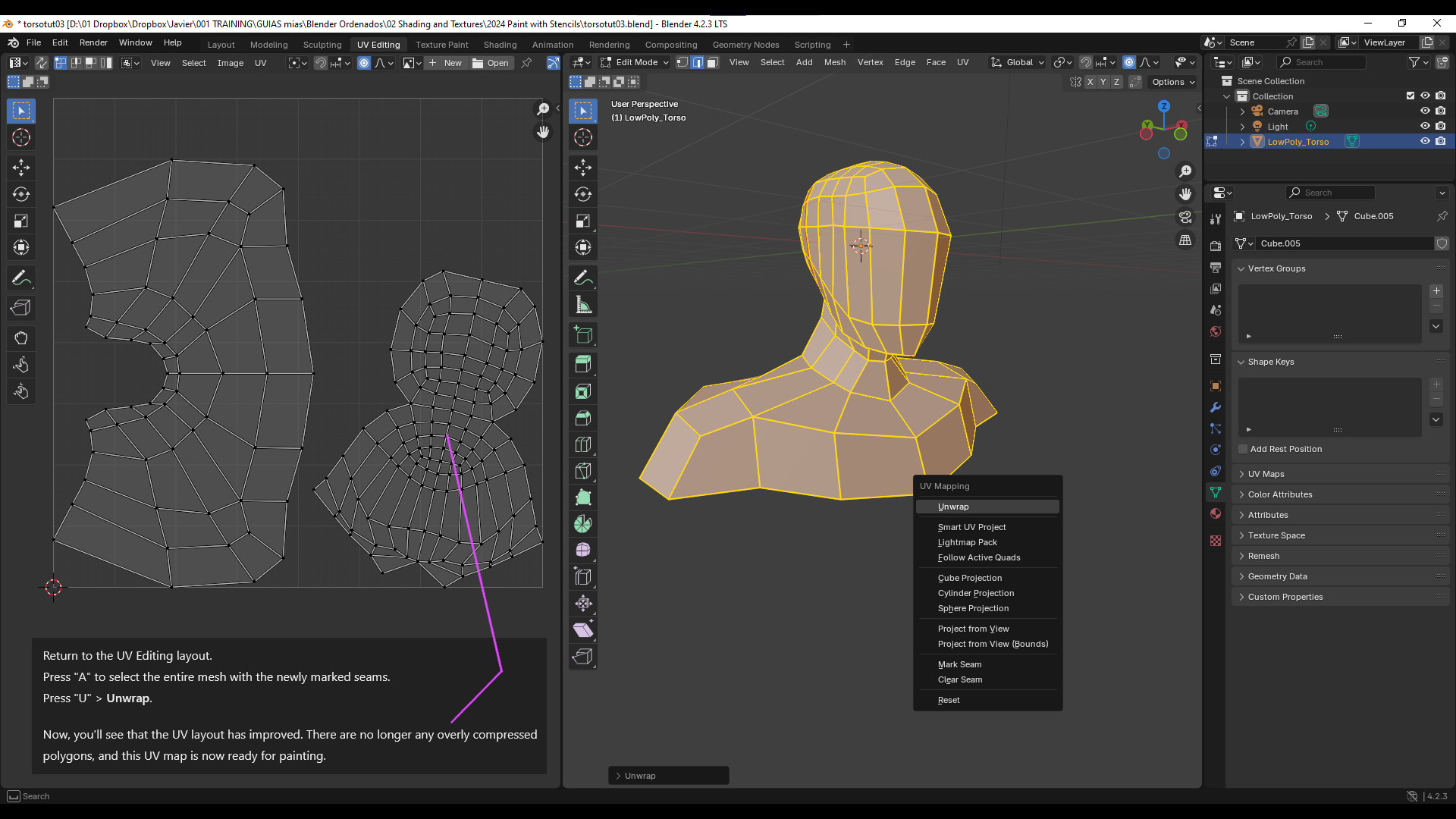Select the Extrude Region tool

tap(583, 364)
